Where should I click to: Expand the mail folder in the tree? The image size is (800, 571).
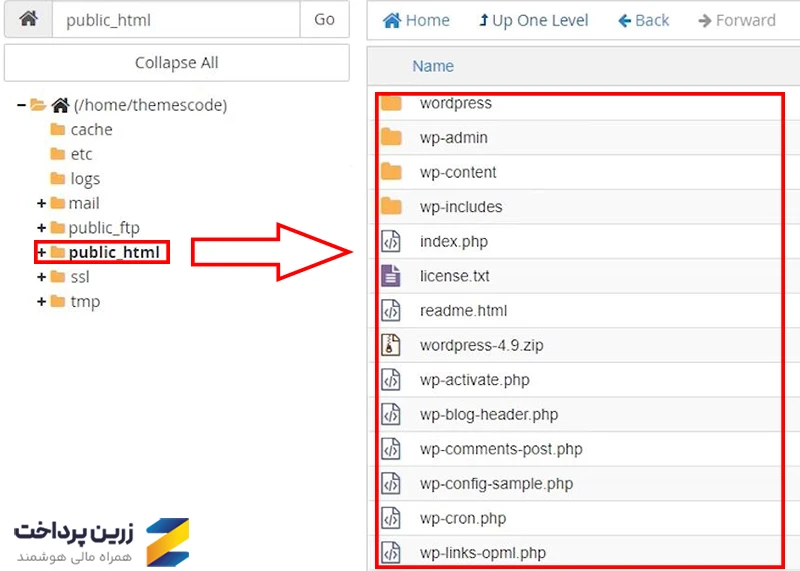pyautogui.click(x=41, y=204)
